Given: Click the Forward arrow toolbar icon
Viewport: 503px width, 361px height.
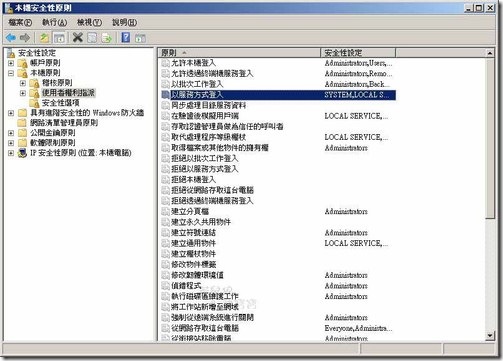Looking at the screenshot, I should coord(25,38).
